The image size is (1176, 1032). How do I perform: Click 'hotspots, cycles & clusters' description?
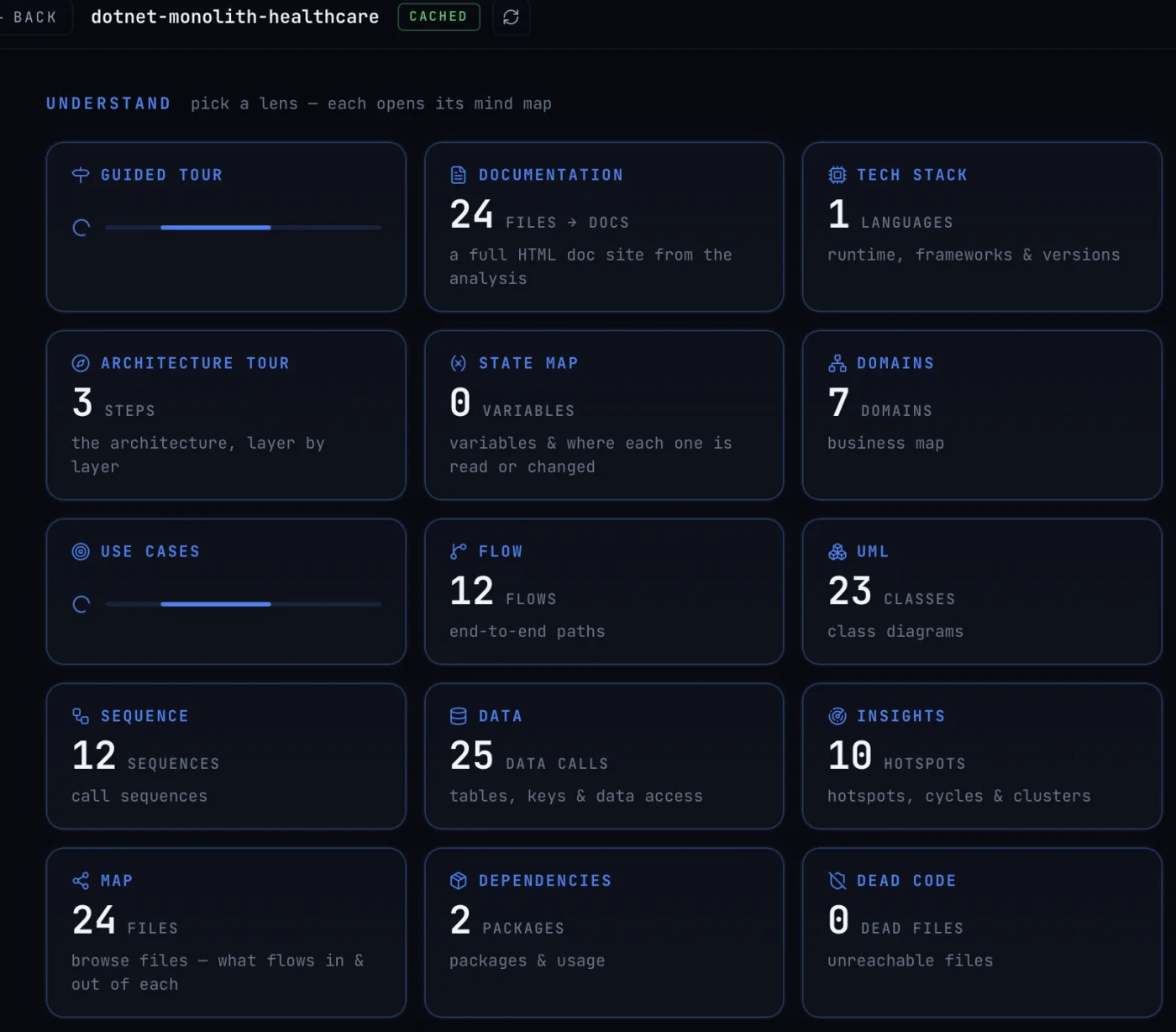pyautogui.click(x=959, y=796)
